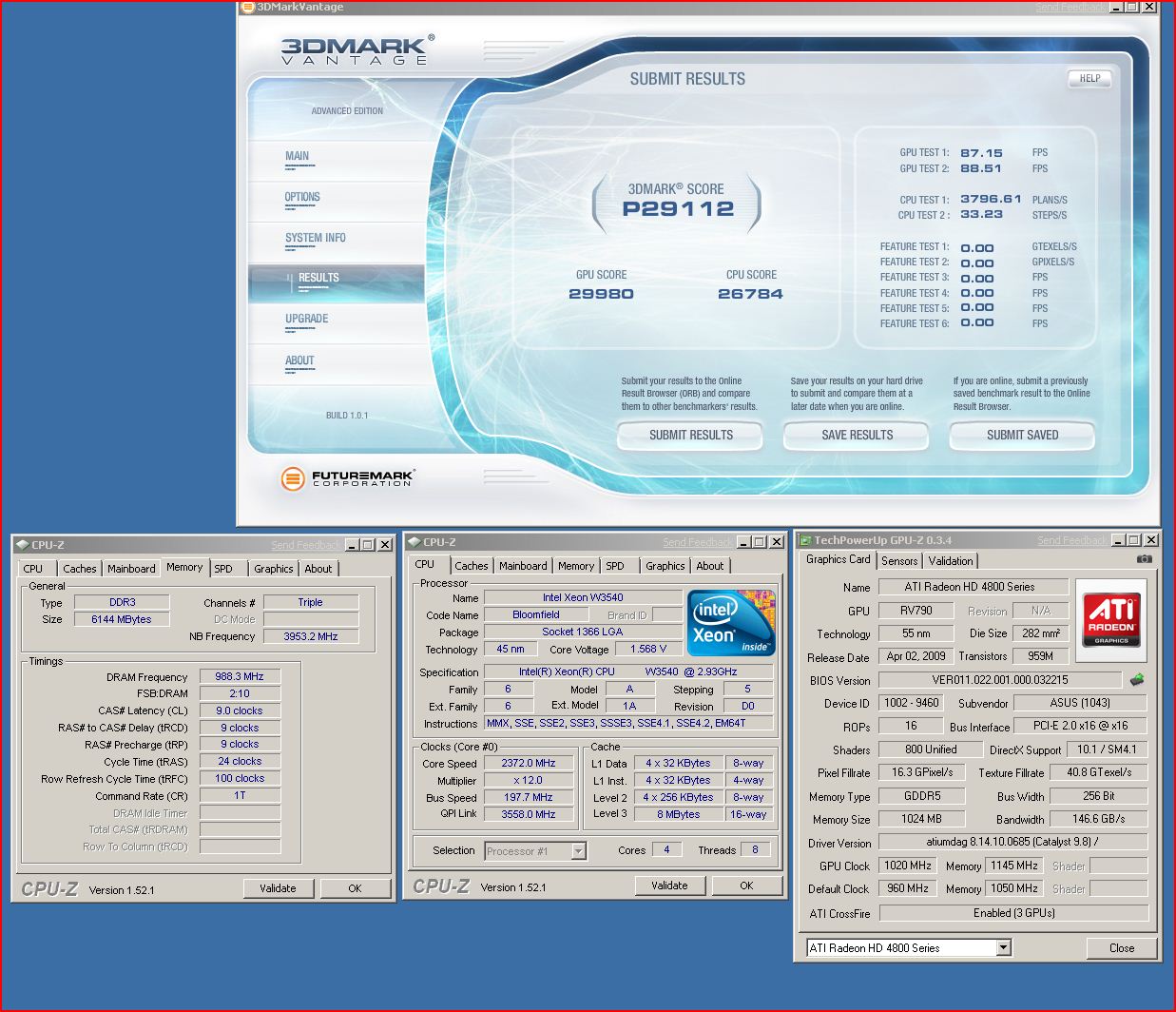Open OPTIONS in the 3DMark sidebar
The width and height of the screenshot is (1176, 1012).
[x=302, y=197]
